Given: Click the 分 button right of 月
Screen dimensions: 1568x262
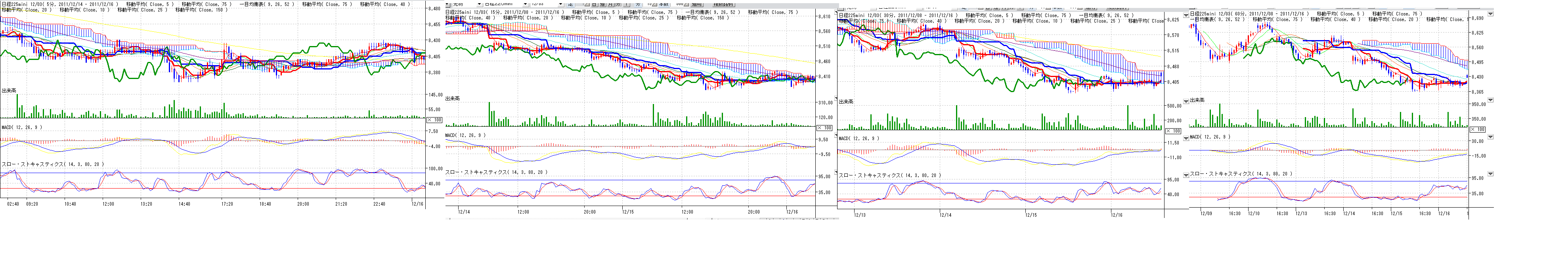Looking at the screenshot, I should pyautogui.click(x=618, y=4).
